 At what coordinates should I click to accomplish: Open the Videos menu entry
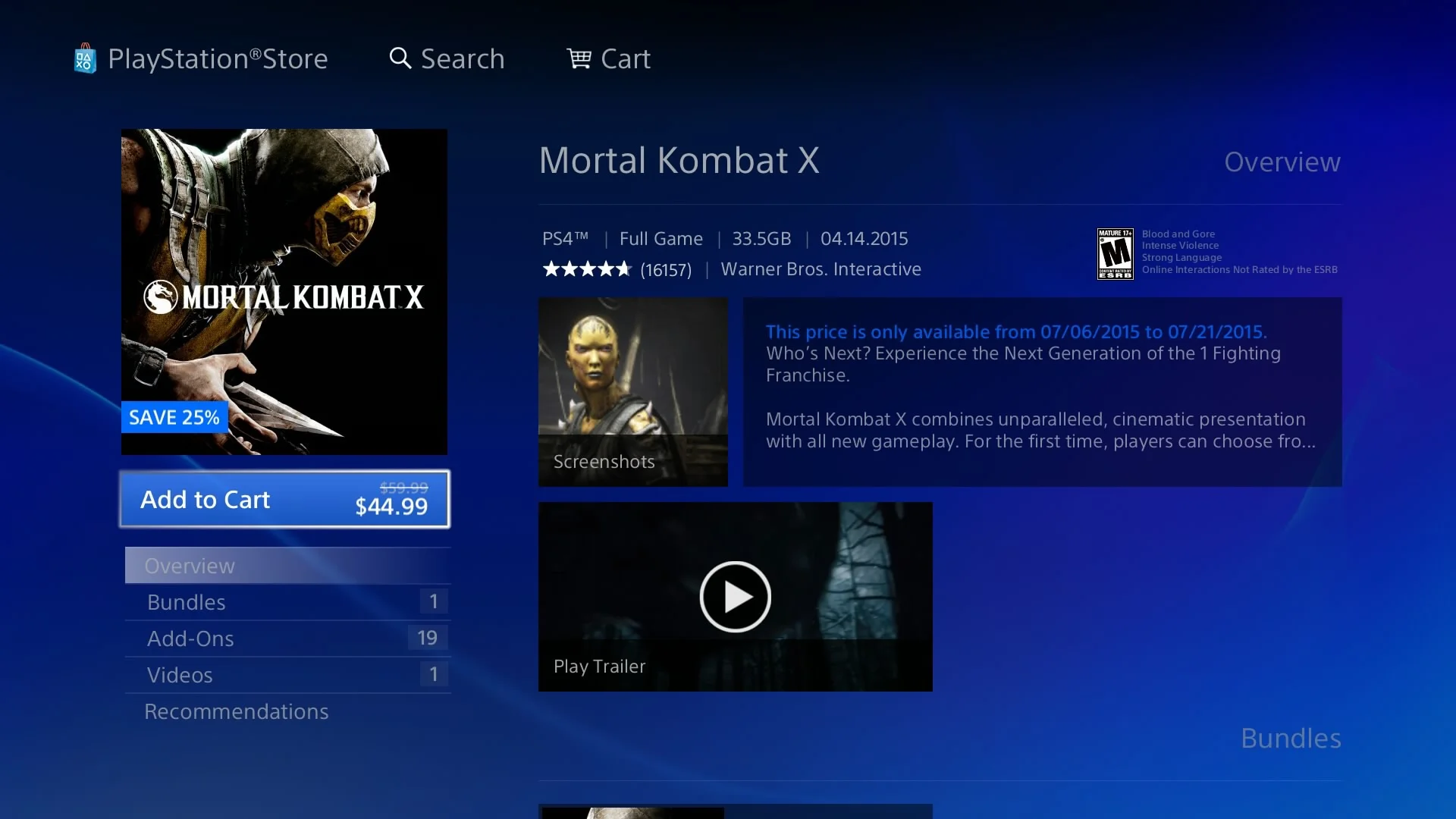point(287,675)
